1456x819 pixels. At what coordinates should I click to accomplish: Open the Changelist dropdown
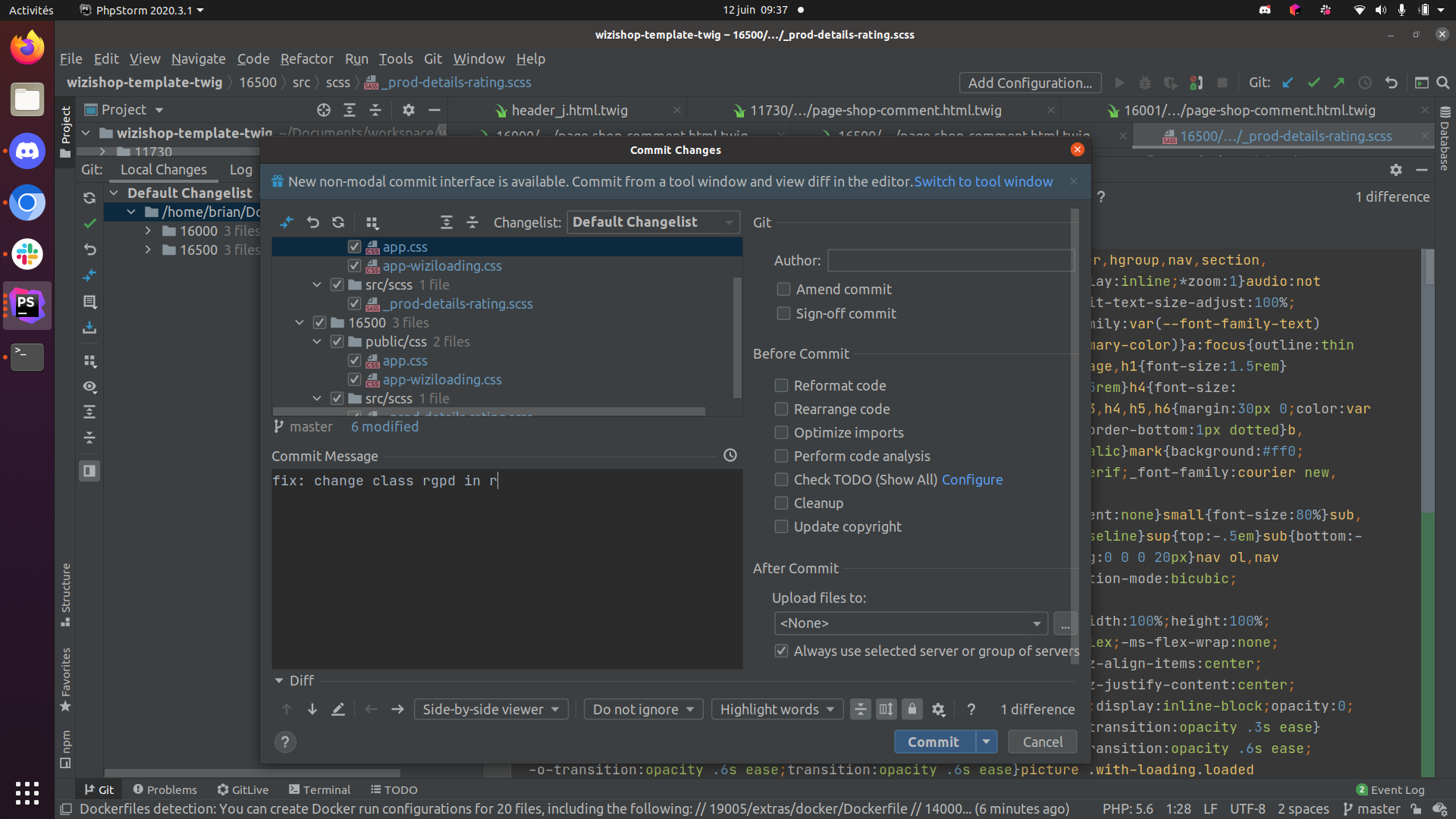coord(653,222)
